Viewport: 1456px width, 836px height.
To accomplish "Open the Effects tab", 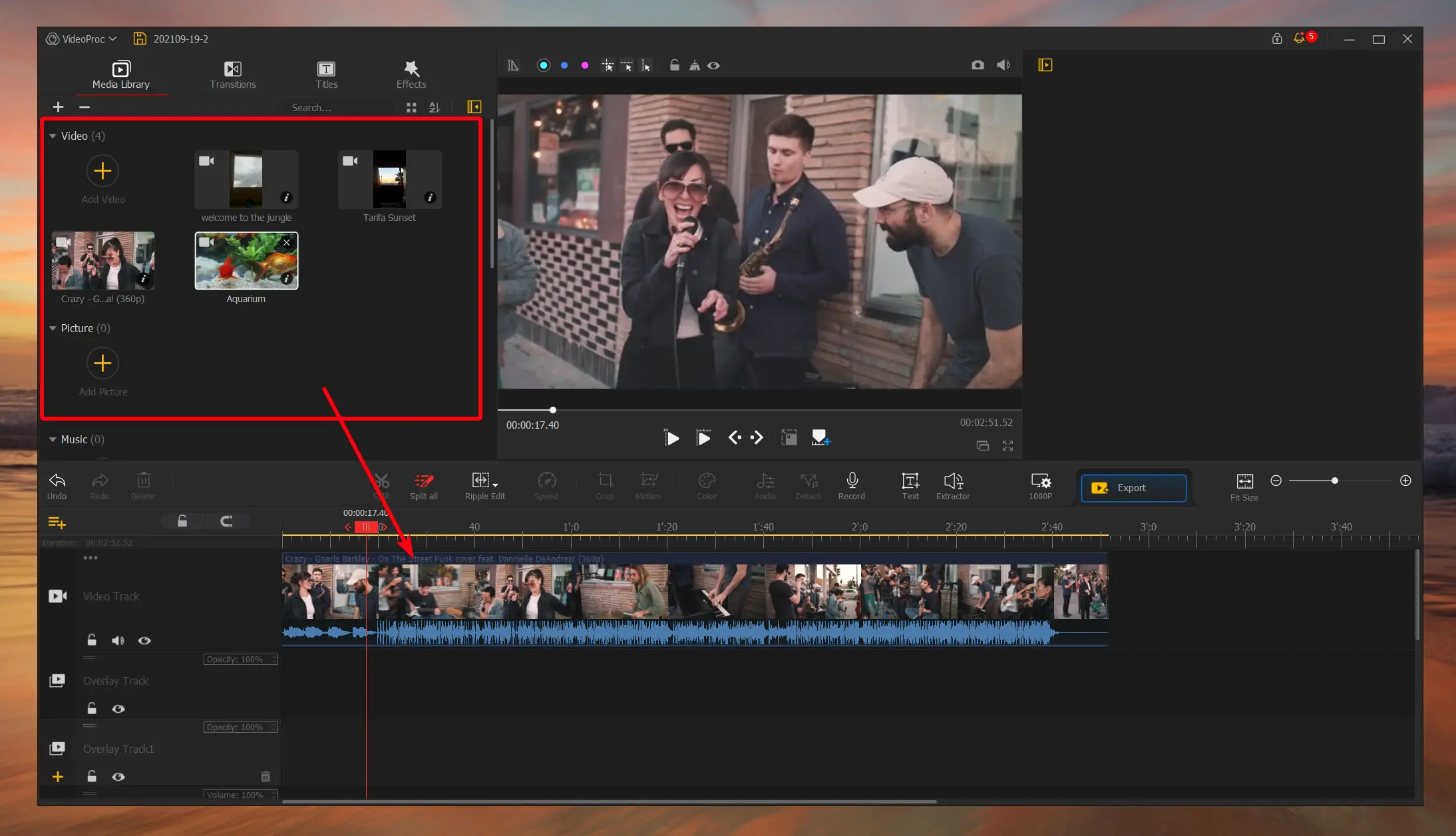I will click(410, 73).
